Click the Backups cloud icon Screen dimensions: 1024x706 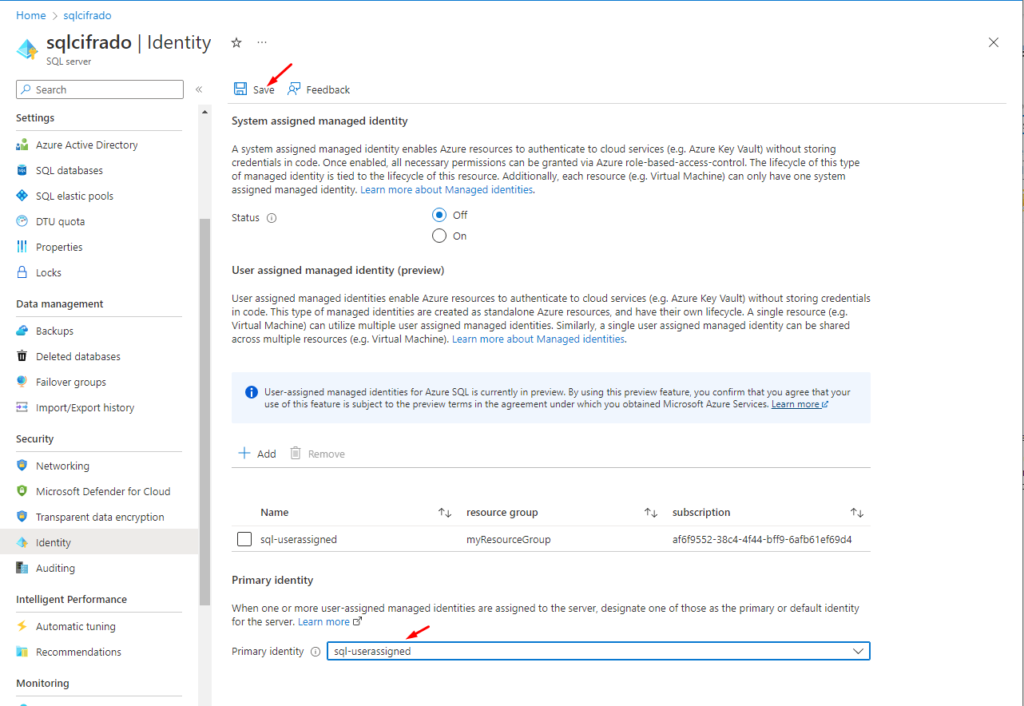[x=22, y=330]
